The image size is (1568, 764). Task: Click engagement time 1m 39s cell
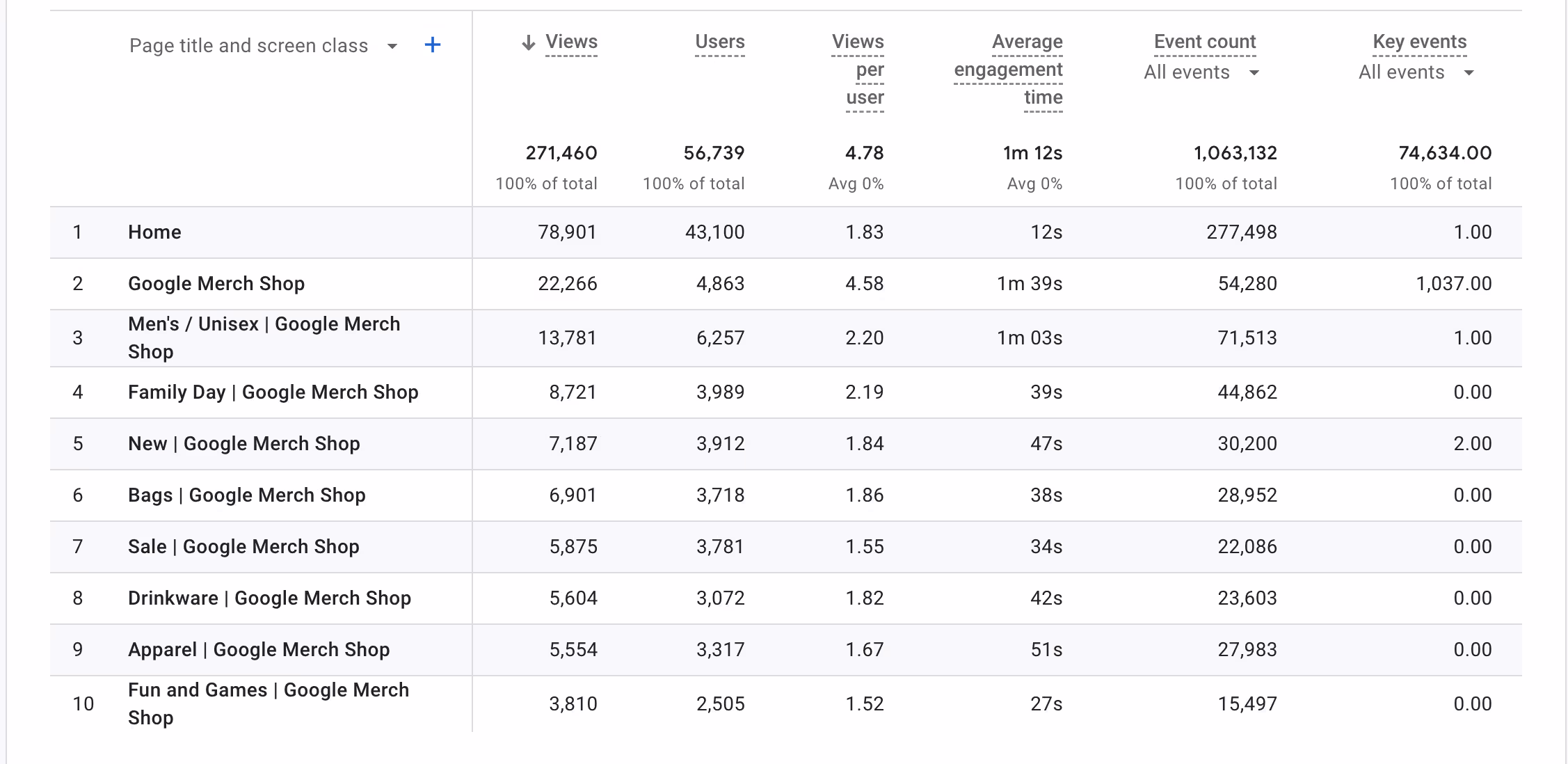point(1030,284)
